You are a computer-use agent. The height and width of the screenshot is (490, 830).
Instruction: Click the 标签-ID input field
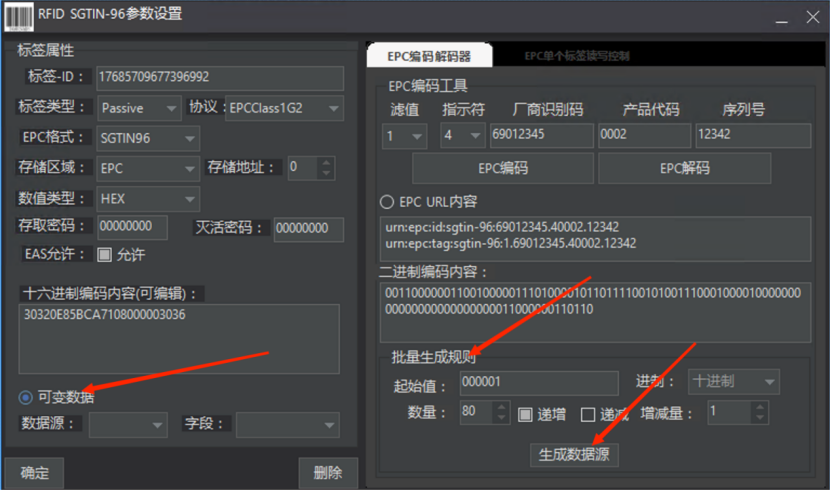220,78
